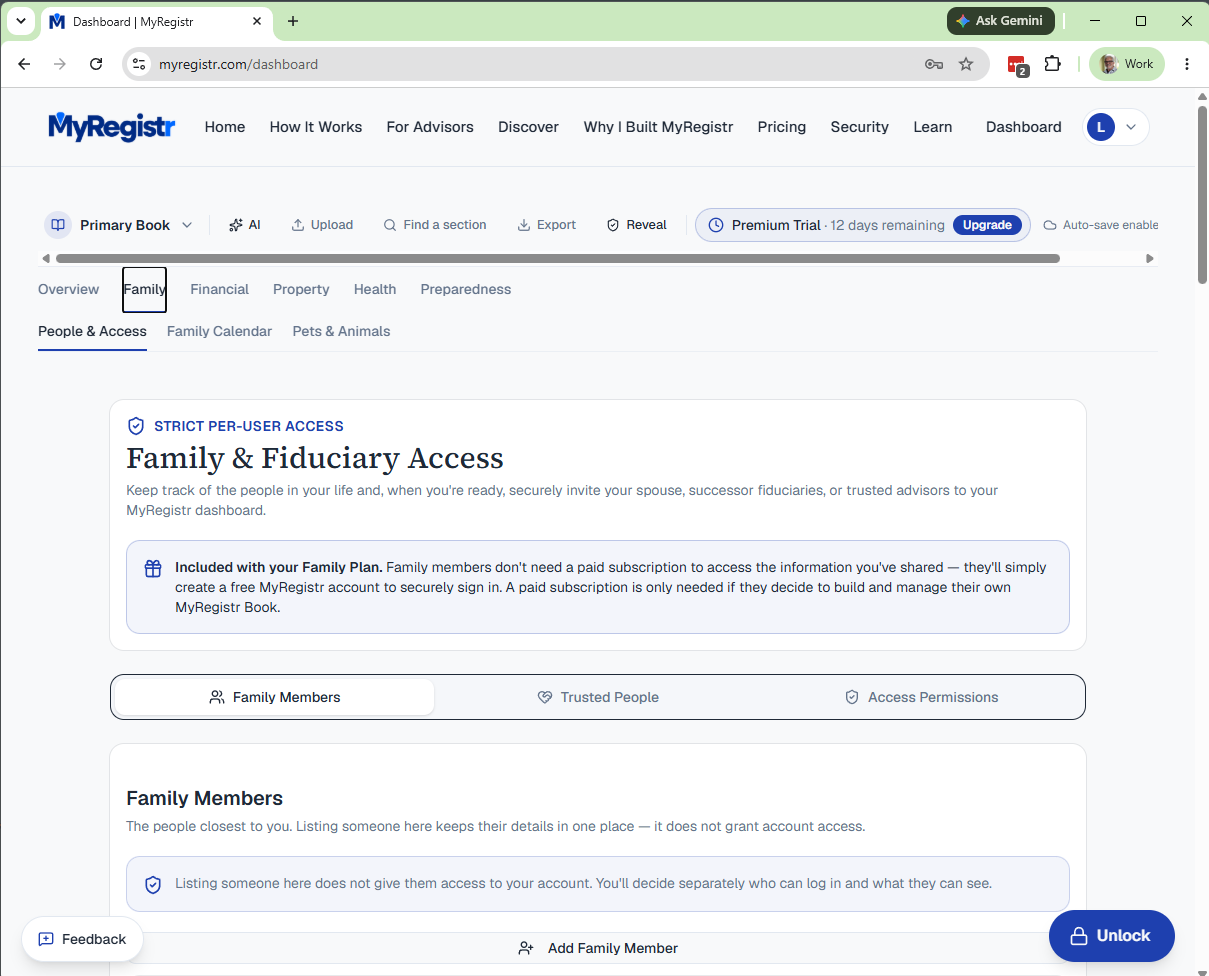Image resolution: width=1209 pixels, height=976 pixels.
Task: Open the Access Permissions segment
Action: (x=922, y=697)
